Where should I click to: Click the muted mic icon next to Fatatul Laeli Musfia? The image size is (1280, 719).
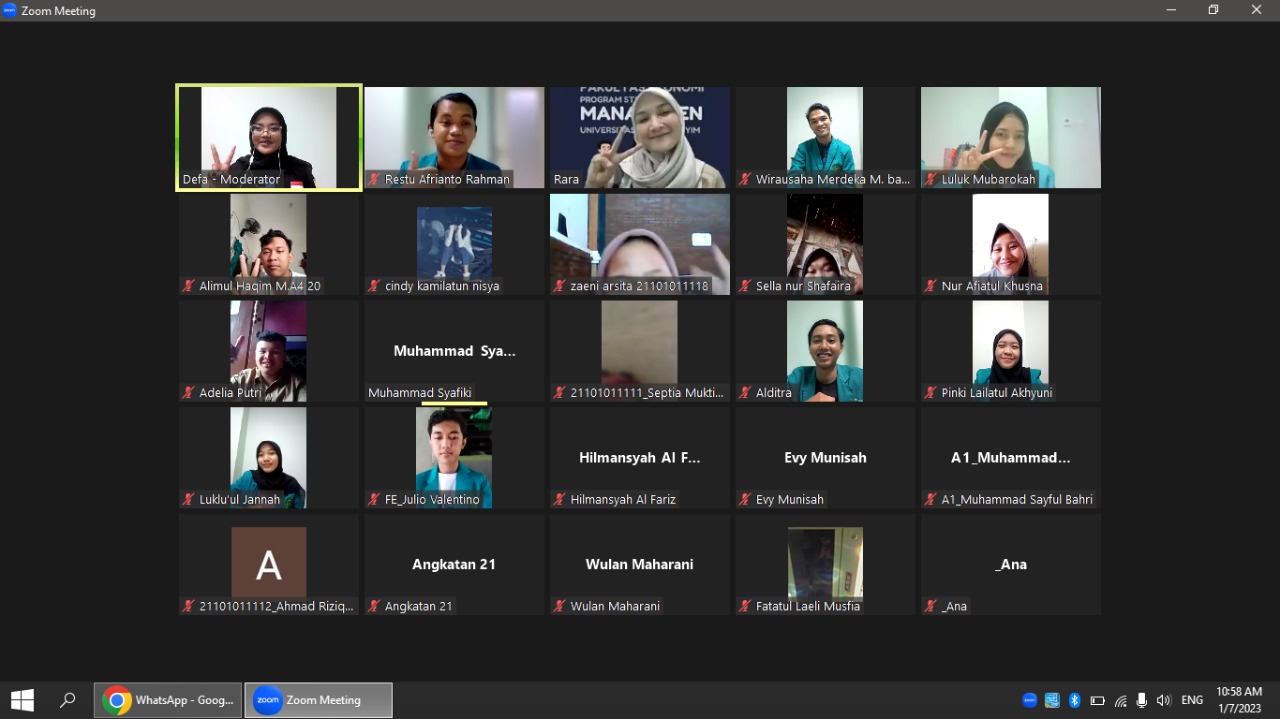[x=745, y=606]
